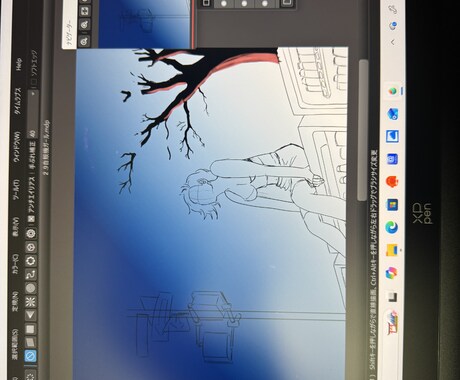
Task: Open Microsoft Store from the taskbar
Action: click(392, 205)
